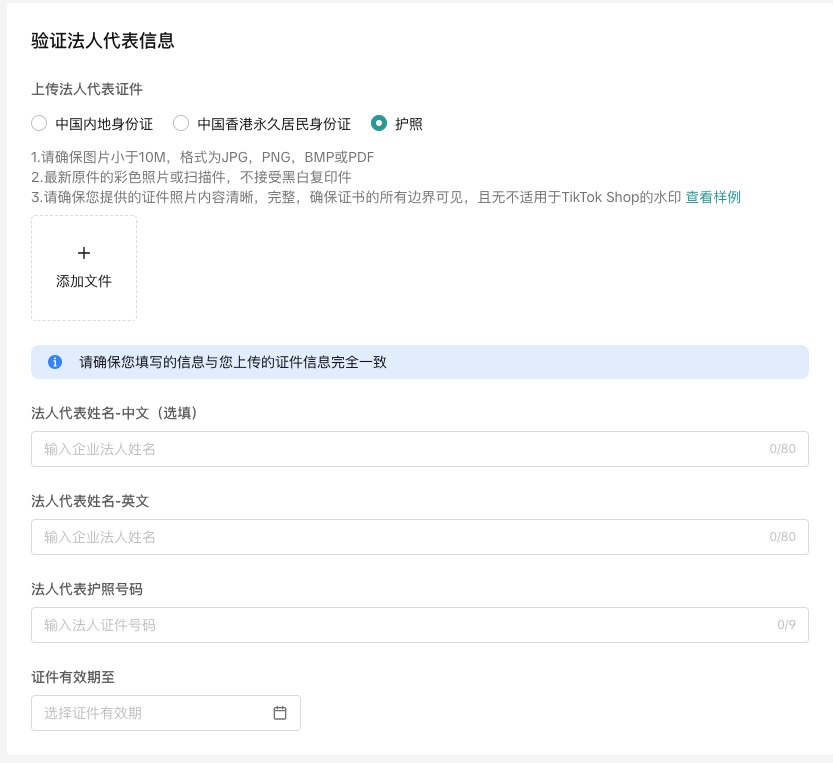The width and height of the screenshot is (833, 763).
Task: Click the 0/80 counter in English name field
Action: pos(781,537)
